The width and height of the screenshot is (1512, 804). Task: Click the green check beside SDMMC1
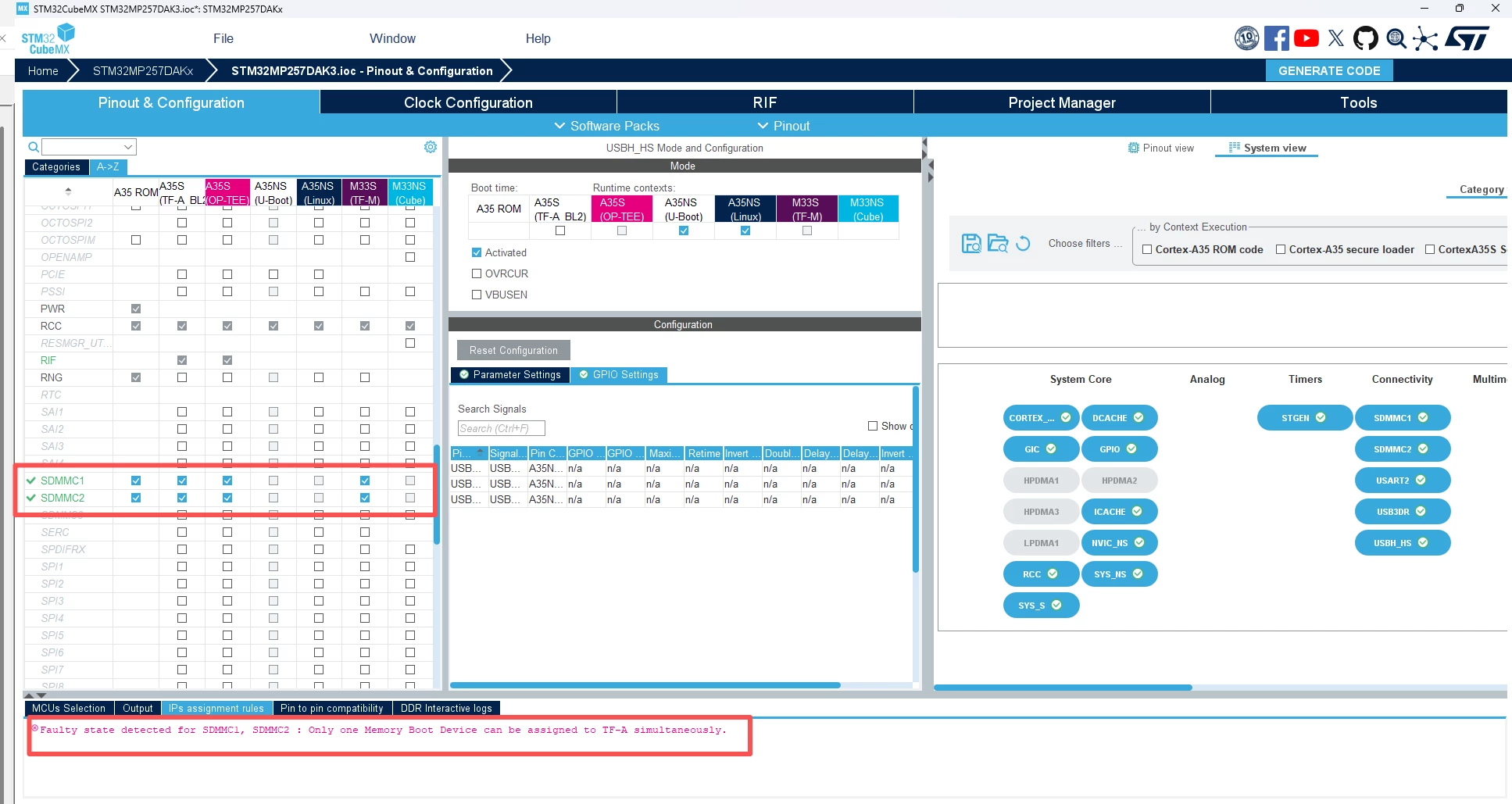point(31,481)
